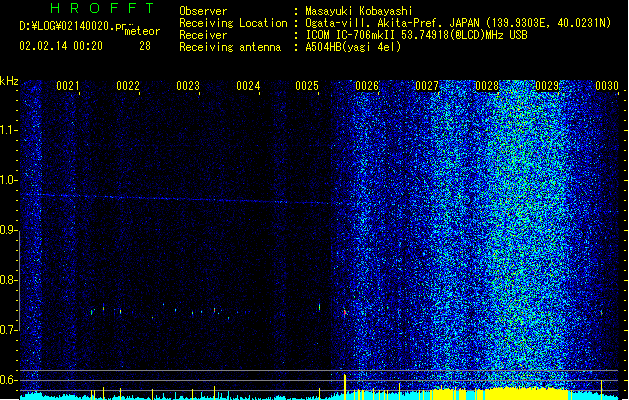
Task: Click time marker 0028
Action: click(487, 86)
